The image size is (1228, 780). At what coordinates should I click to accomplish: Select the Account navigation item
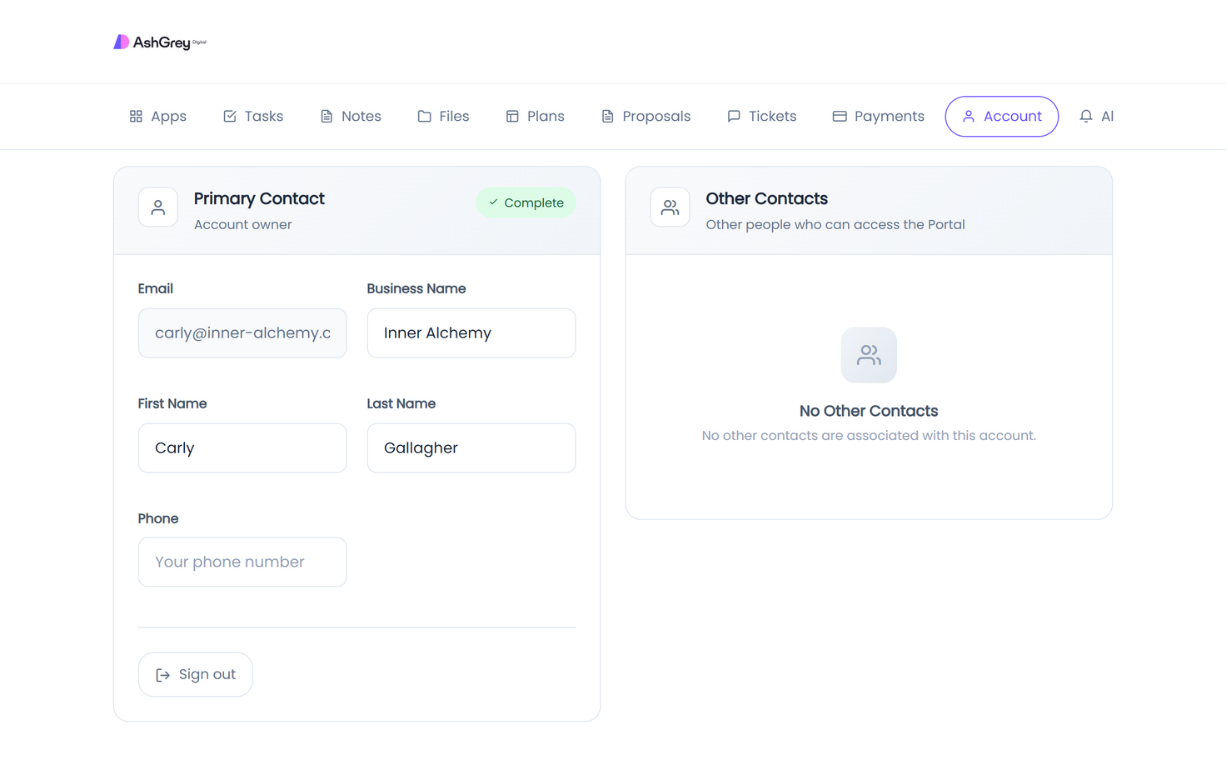pos(1002,116)
